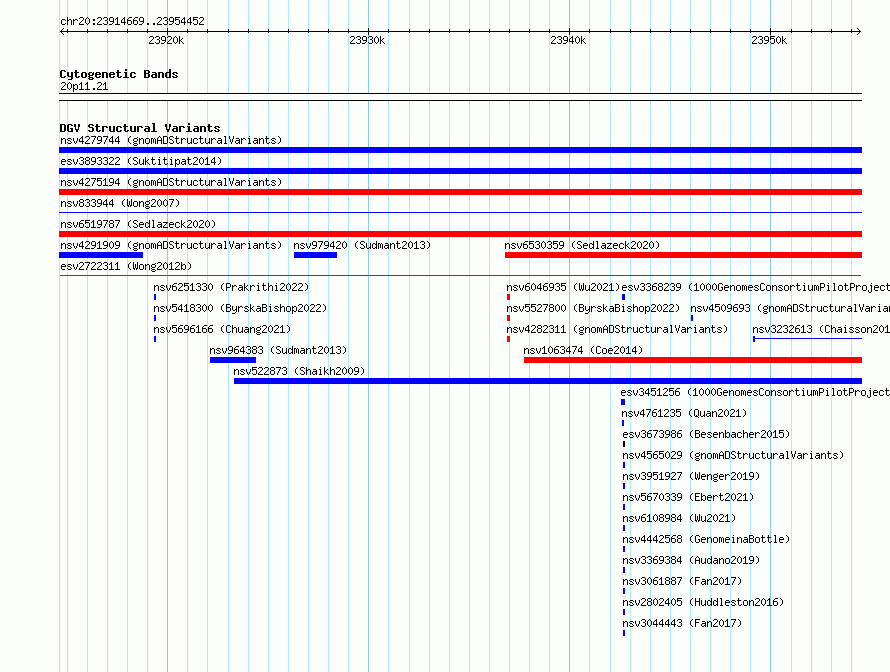The height and width of the screenshot is (672, 890).
Task: Select the esv3893322 Suktitipat2014 label
Action: tap(141, 161)
